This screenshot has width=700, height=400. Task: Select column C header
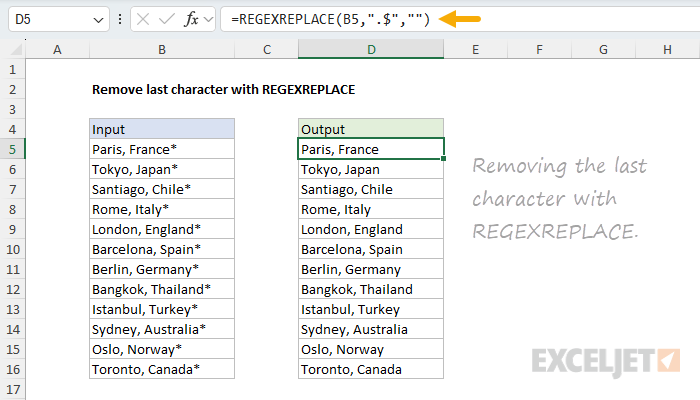point(267,49)
